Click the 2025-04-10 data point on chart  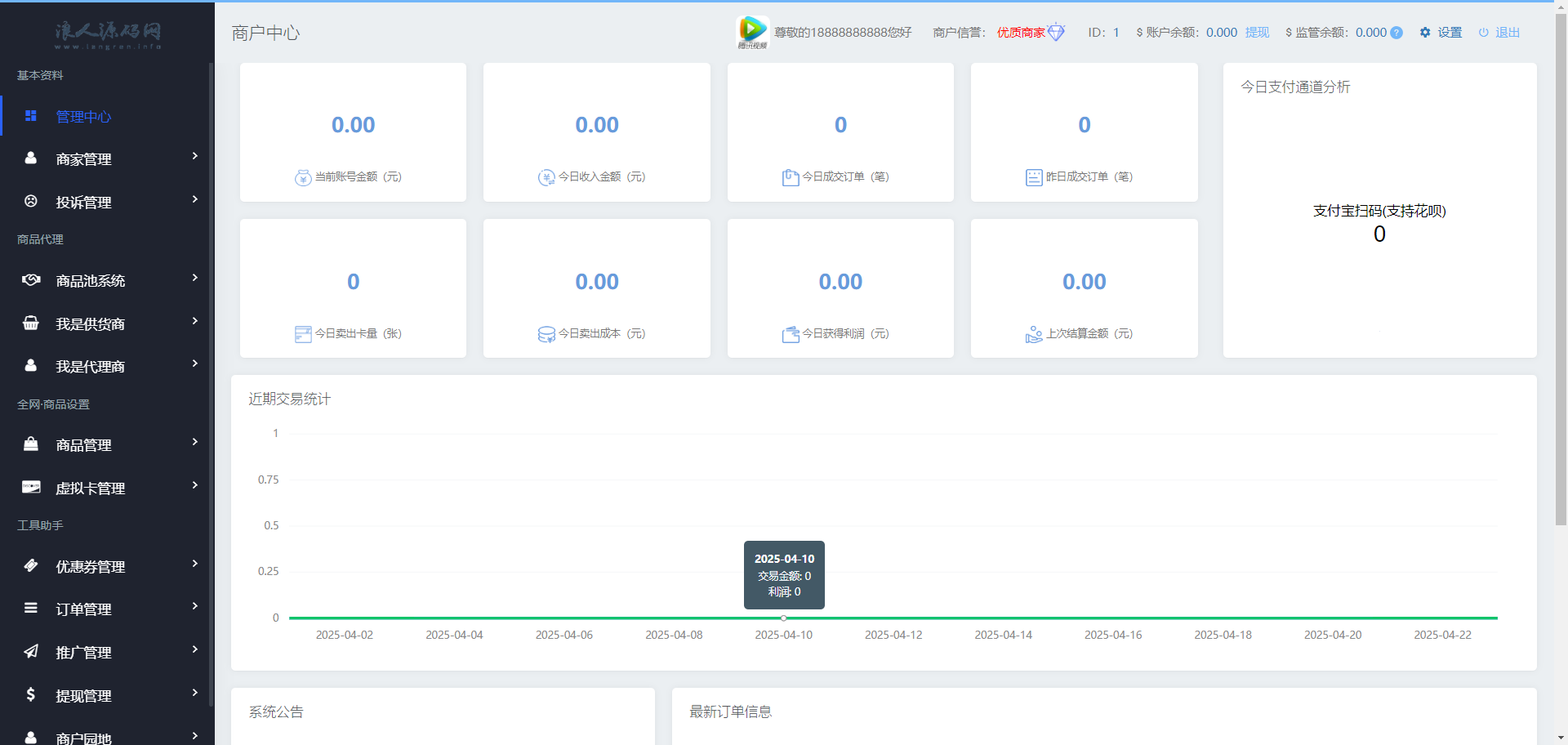pos(783,618)
